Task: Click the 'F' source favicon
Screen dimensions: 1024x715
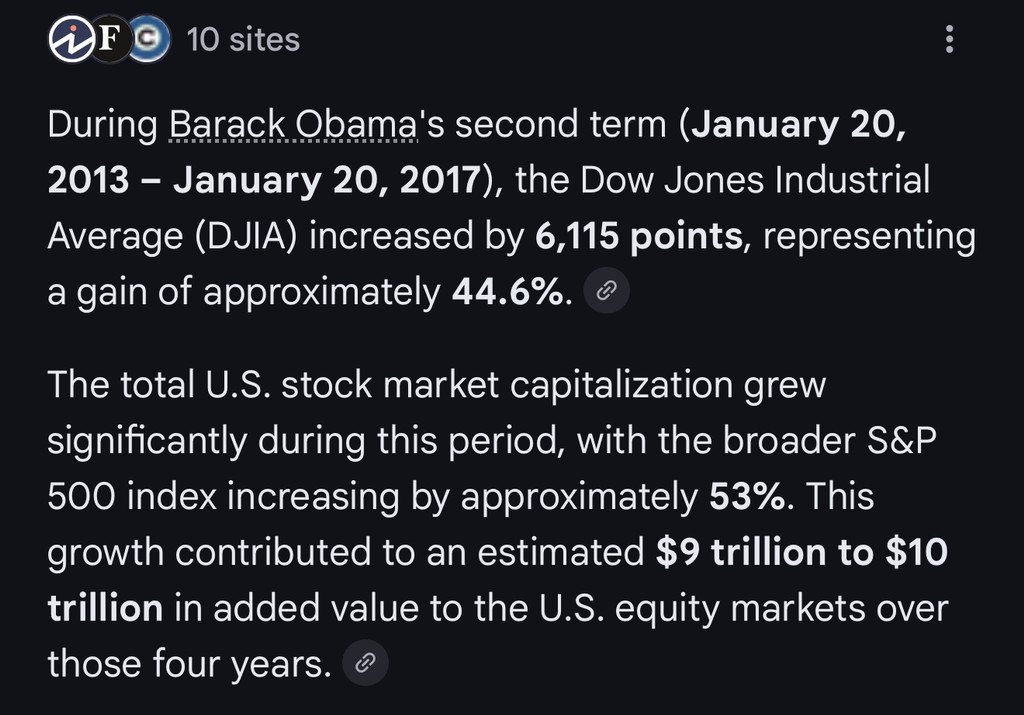Action: 109,40
